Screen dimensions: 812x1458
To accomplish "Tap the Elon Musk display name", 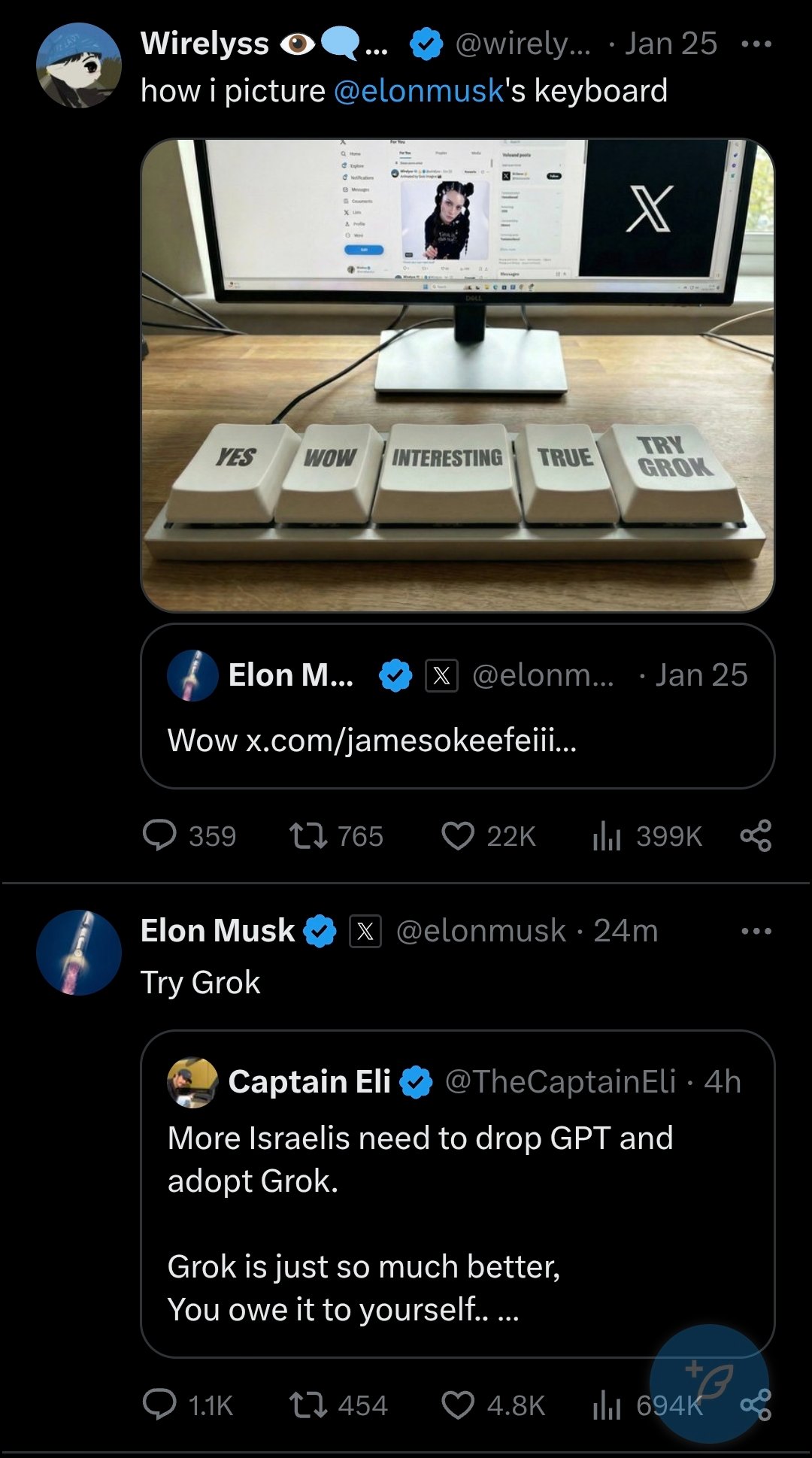I will (217, 931).
